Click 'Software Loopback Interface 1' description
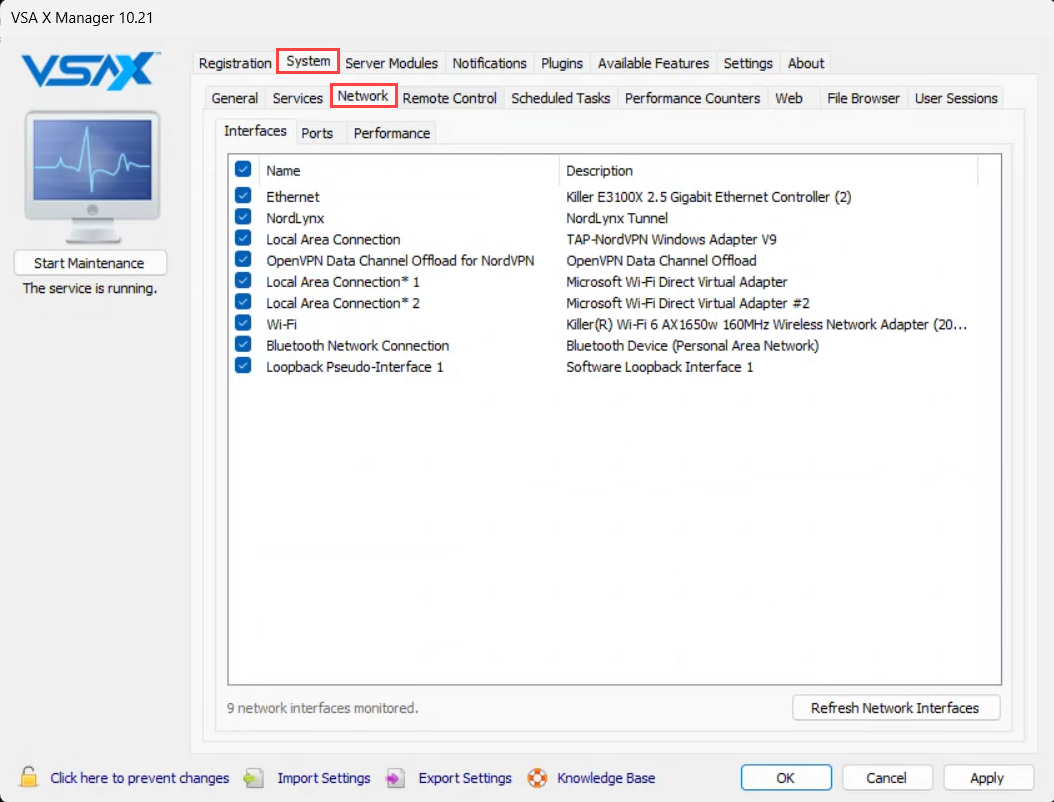 pyautogui.click(x=659, y=367)
